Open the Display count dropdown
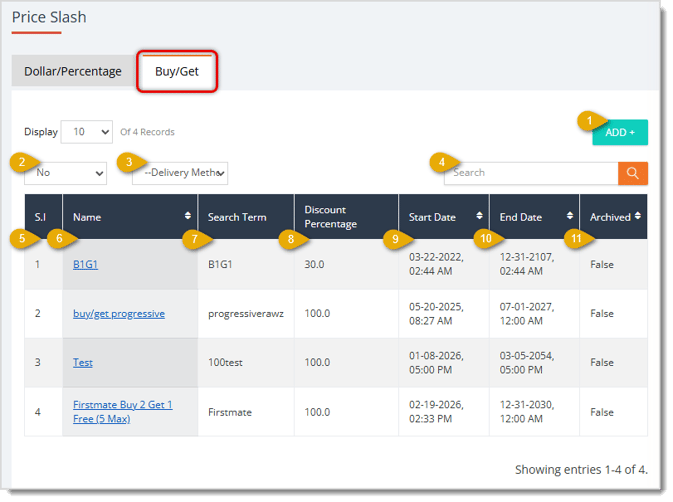 coord(87,132)
